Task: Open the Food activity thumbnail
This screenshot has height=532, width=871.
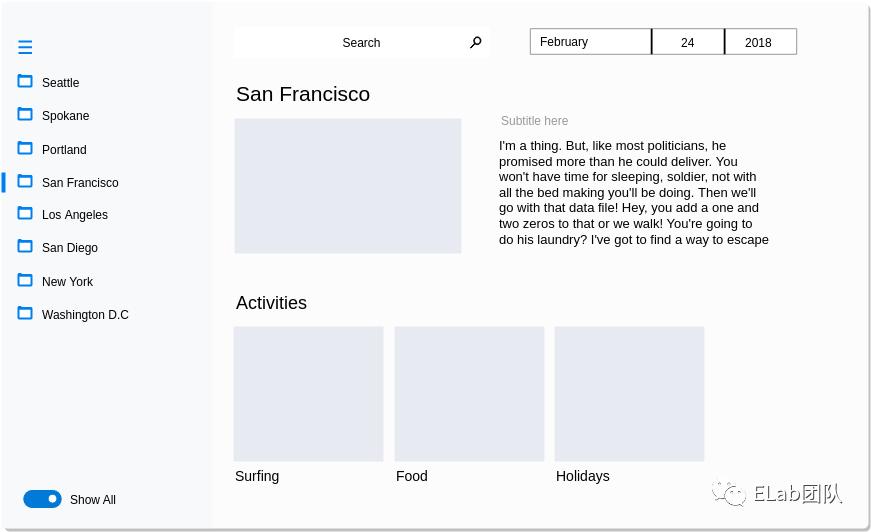Action: 469,394
